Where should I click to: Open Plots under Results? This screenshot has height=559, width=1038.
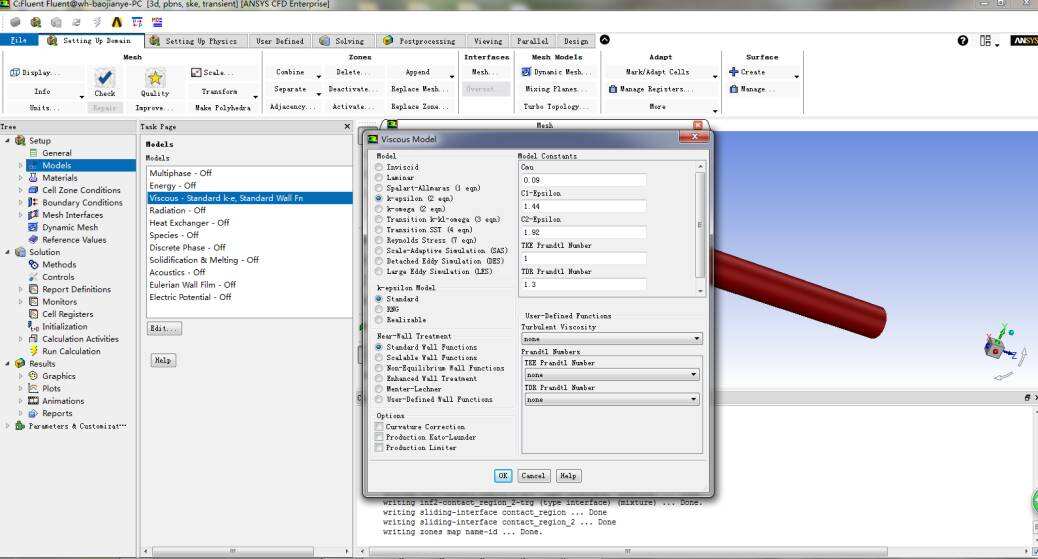[51, 388]
